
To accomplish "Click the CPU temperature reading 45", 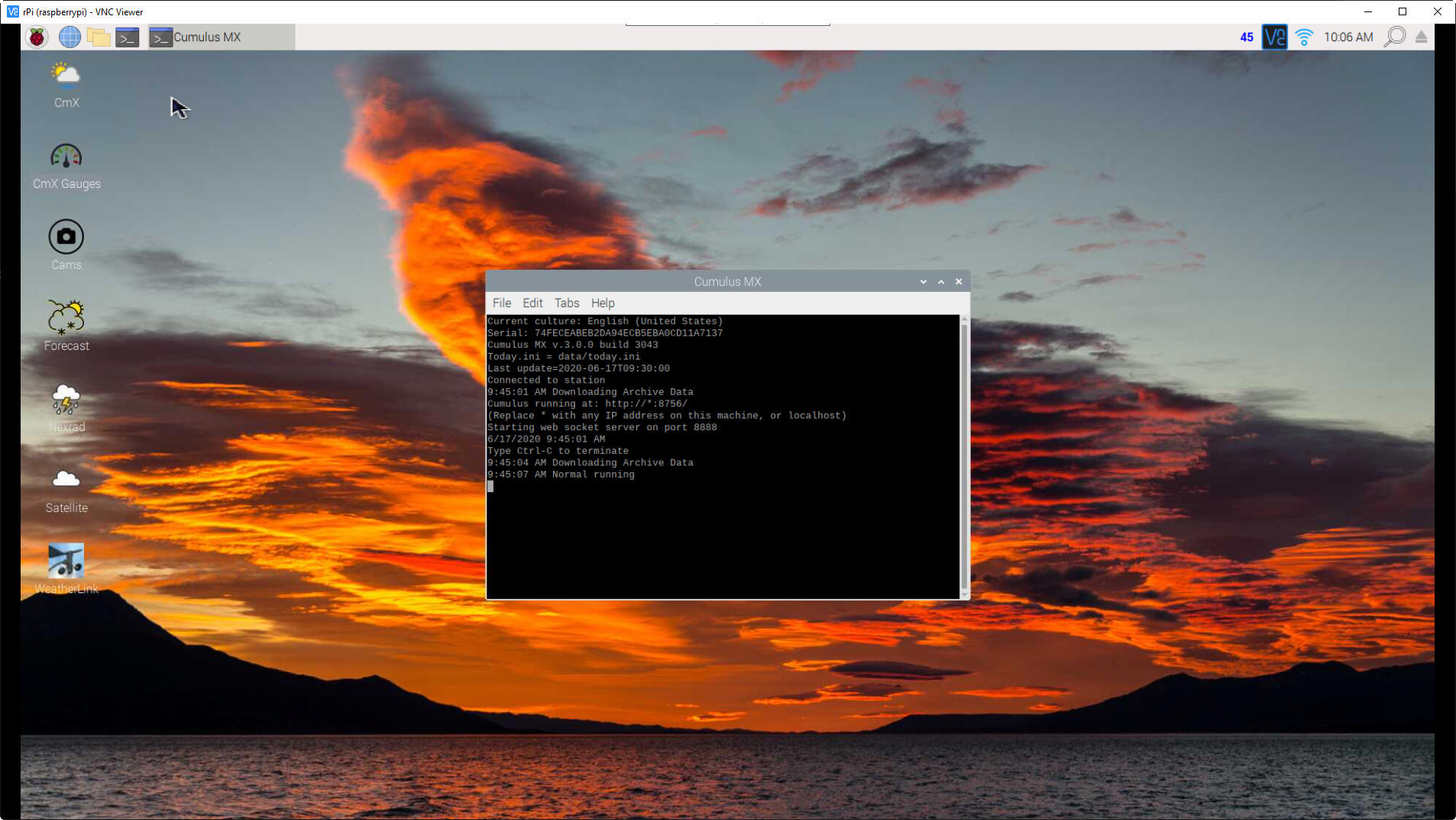I will pyautogui.click(x=1247, y=37).
